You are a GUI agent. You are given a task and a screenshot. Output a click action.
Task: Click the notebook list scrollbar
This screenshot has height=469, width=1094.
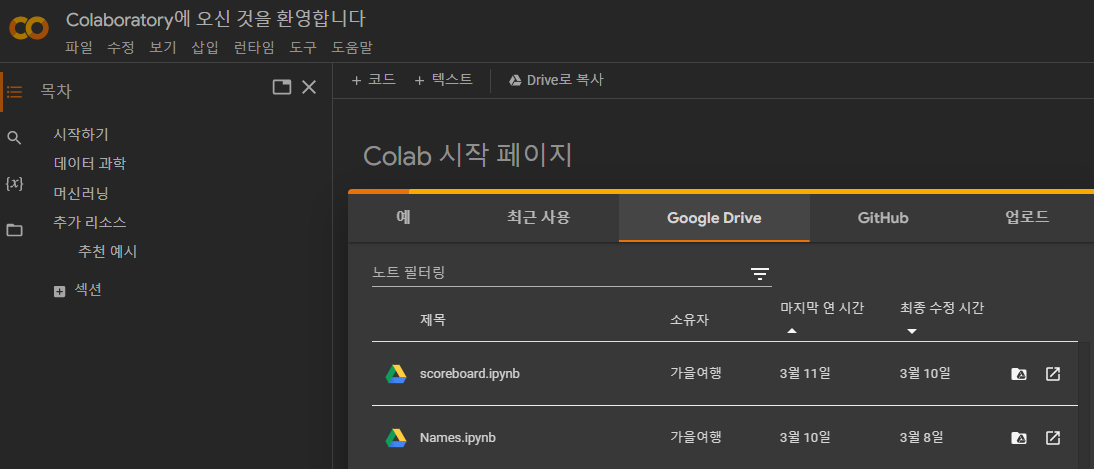tap(1086, 405)
